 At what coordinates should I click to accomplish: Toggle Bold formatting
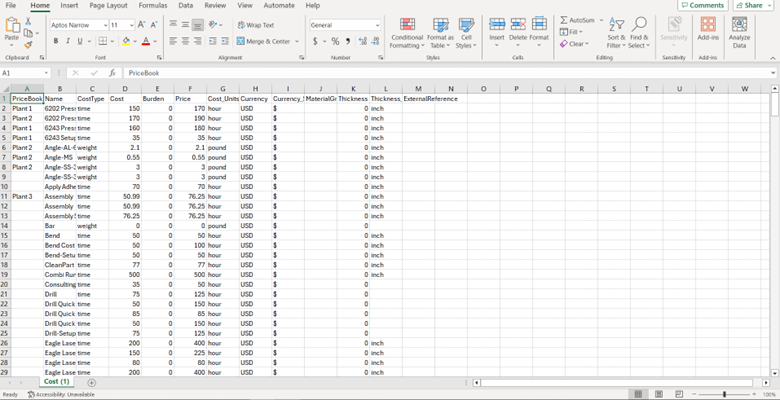[x=55, y=41]
